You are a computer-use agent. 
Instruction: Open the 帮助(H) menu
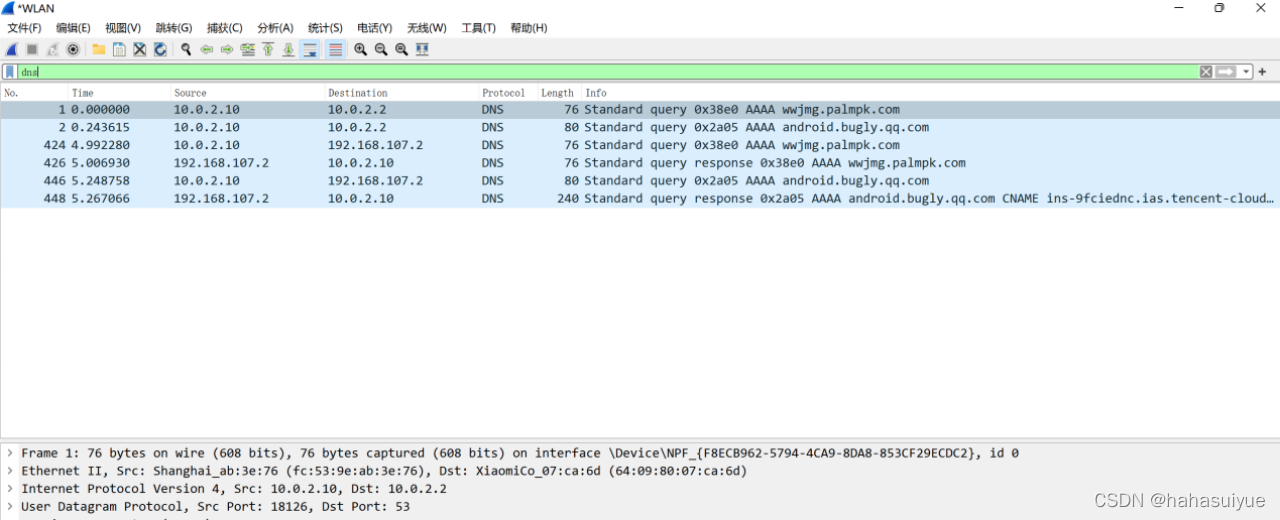point(529,28)
